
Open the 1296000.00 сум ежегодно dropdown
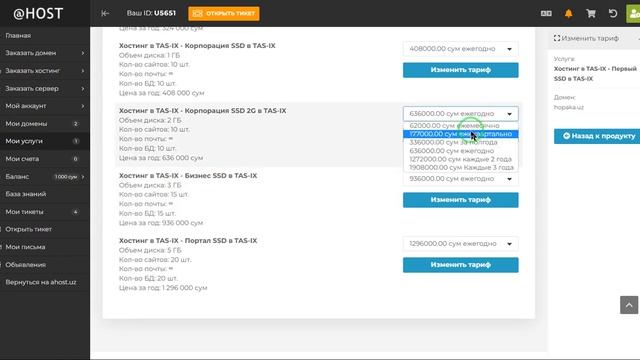[460, 244]
